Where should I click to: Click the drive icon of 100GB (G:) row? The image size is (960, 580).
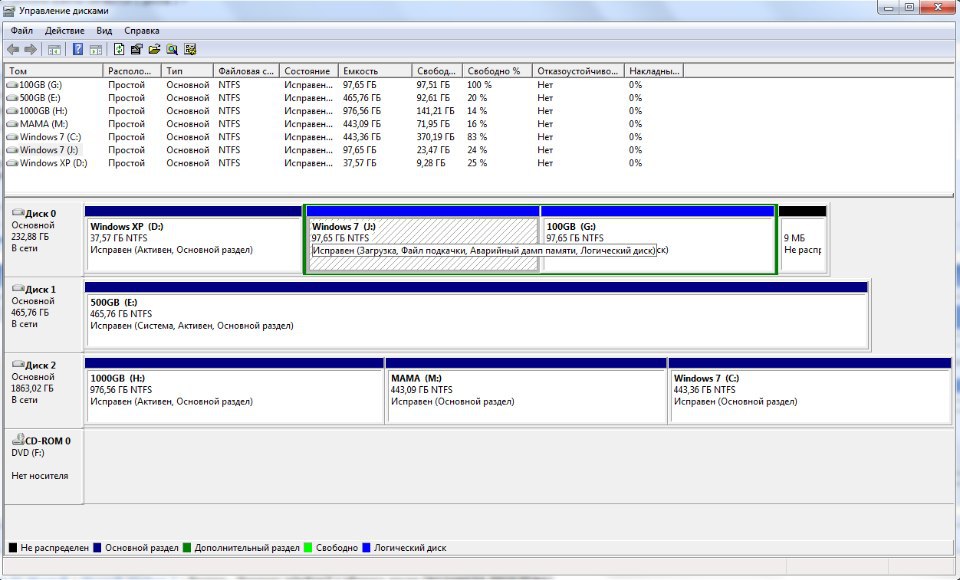12,85
